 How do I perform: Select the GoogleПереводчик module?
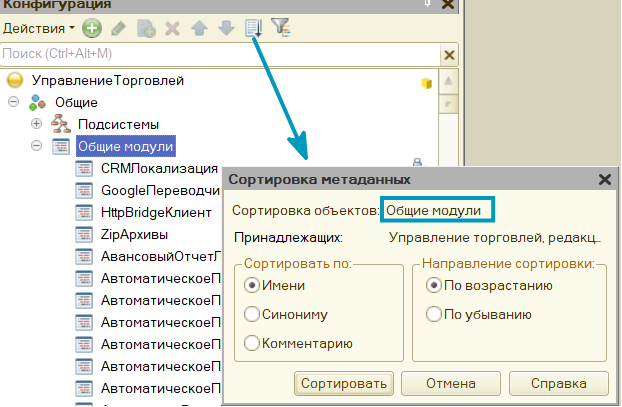[160, 190]
